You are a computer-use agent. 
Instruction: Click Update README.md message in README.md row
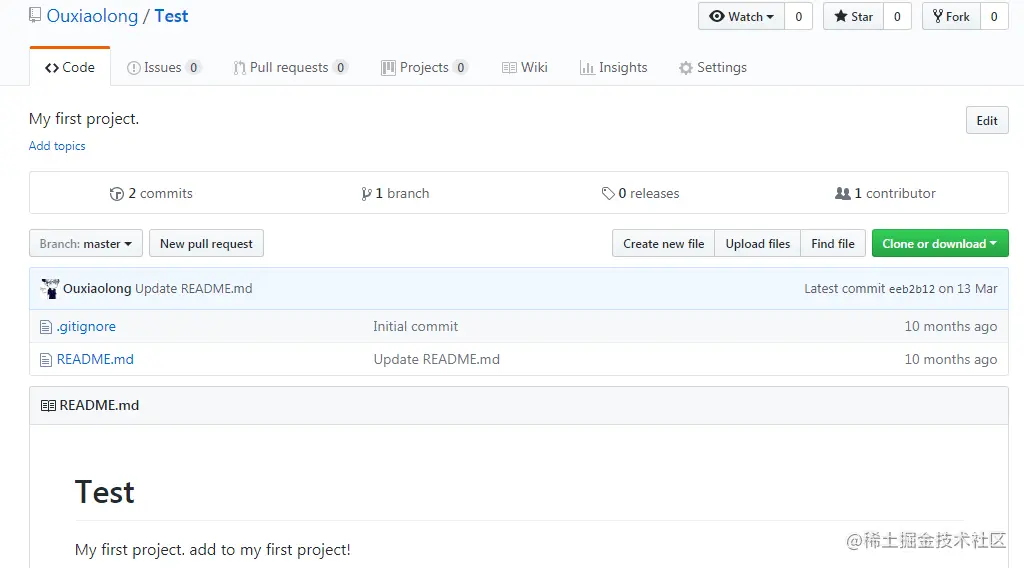(436, 359)
